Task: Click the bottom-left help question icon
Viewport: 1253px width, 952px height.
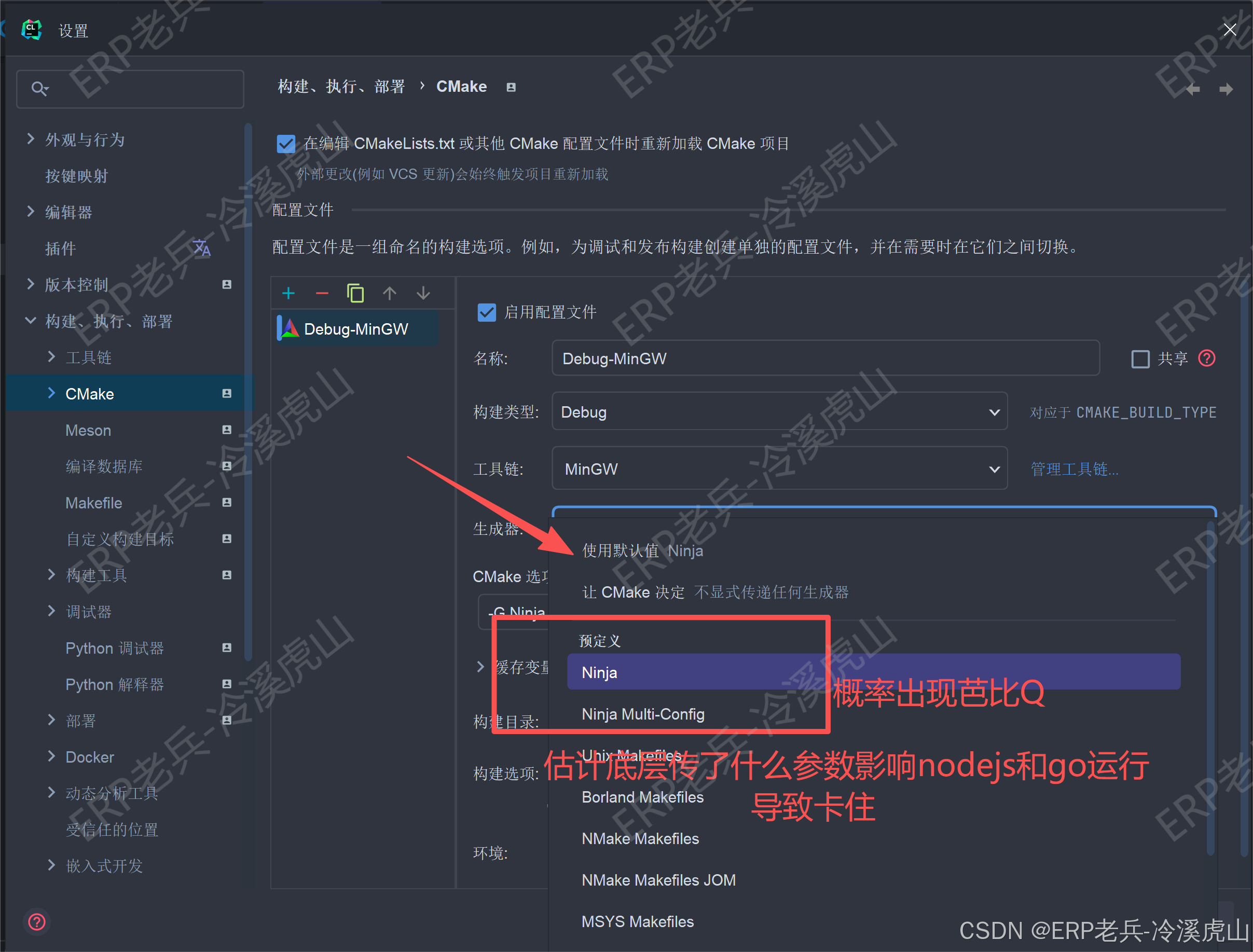Action: click(37, 922)
